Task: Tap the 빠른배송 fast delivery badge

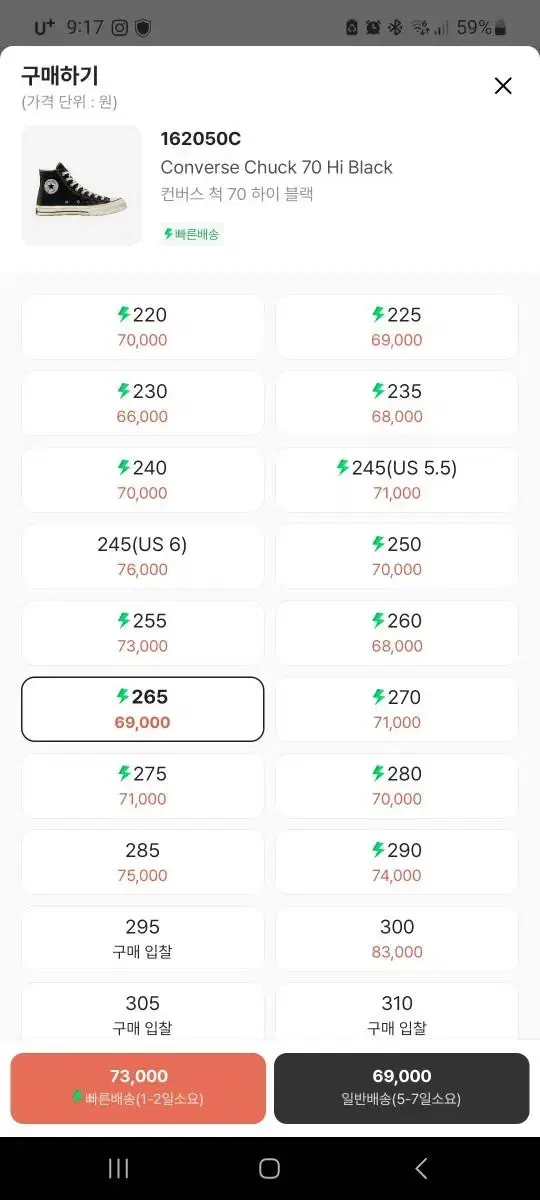Action: [191, 234]
